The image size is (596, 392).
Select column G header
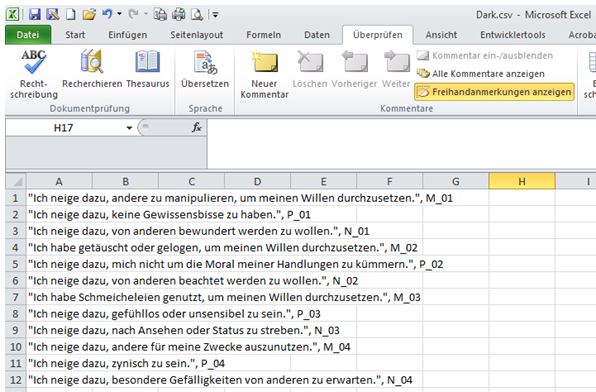click(456, 182)
